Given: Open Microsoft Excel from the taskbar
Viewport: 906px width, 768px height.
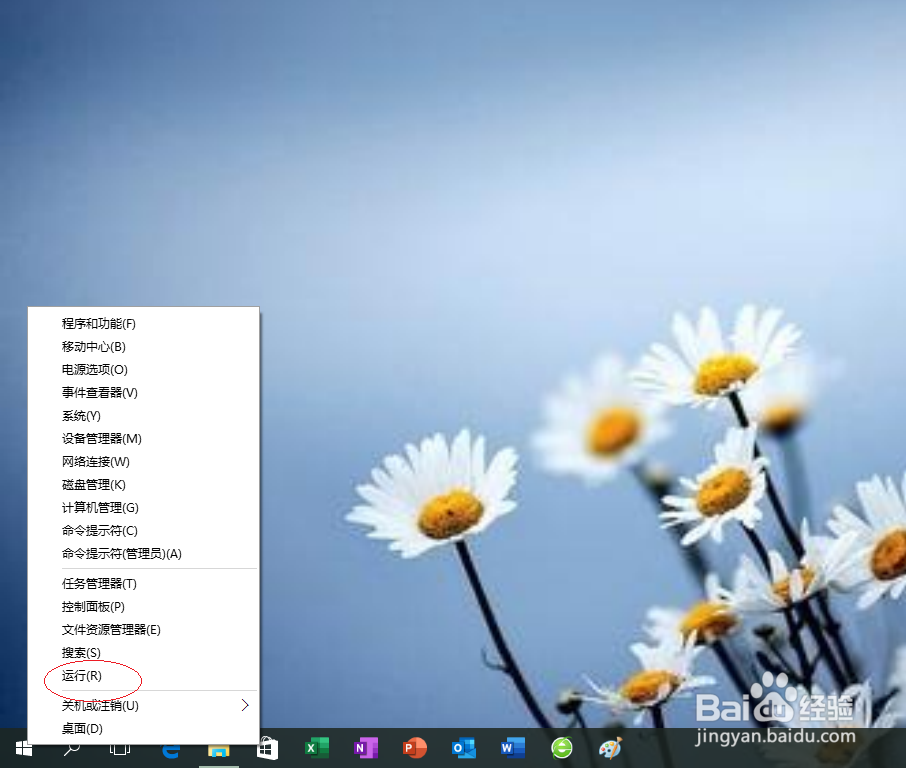Looking at the screenshot, I should (x=316, y=747).
